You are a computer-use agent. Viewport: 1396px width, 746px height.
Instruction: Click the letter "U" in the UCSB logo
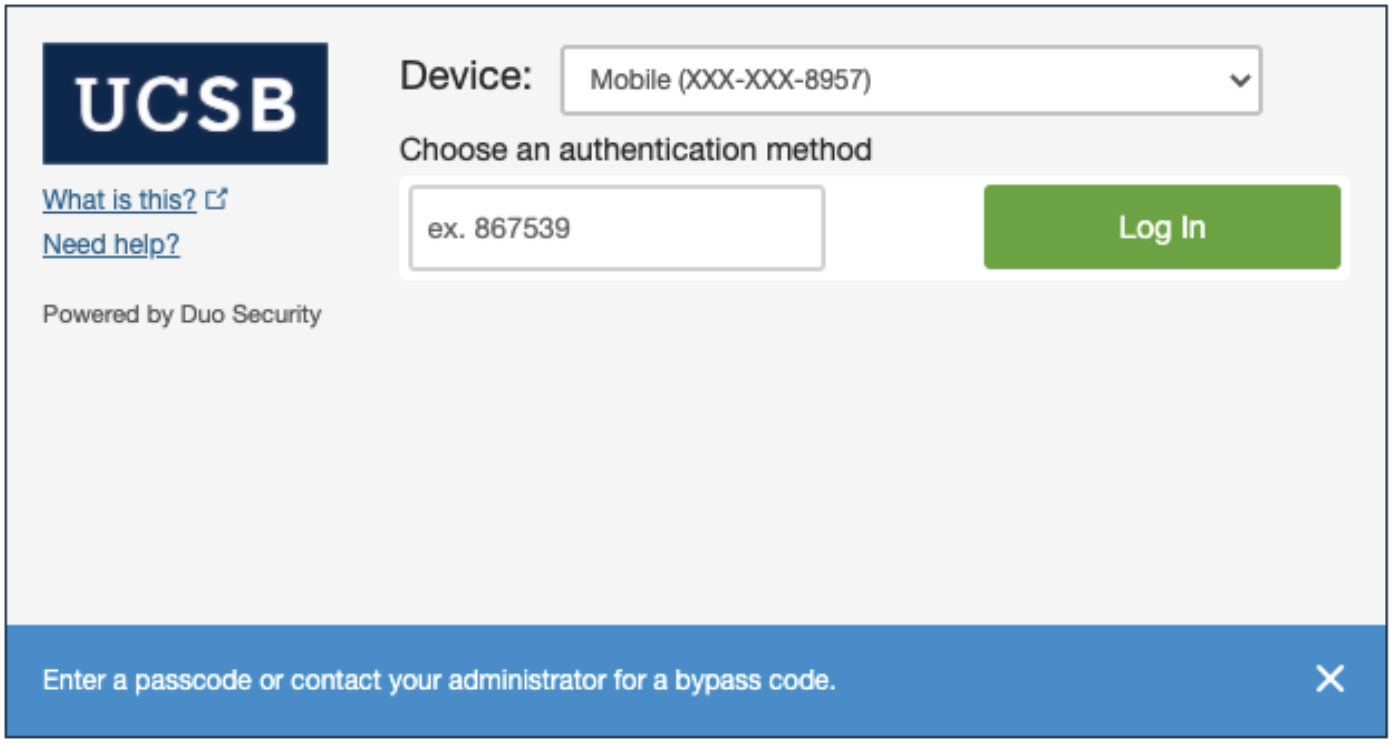(x=100, y=104)
